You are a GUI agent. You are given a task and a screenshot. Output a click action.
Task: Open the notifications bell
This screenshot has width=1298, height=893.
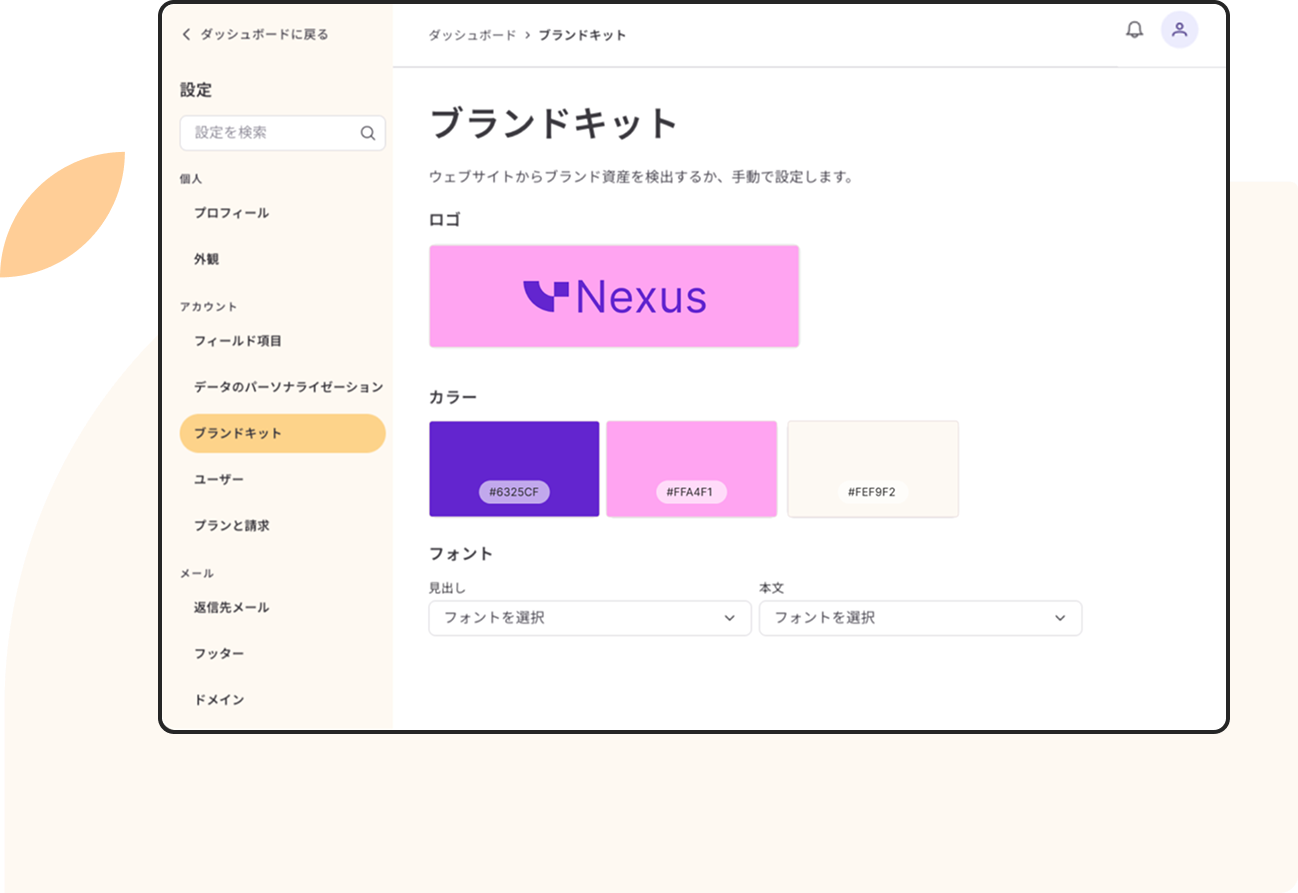click(1134, 30)
